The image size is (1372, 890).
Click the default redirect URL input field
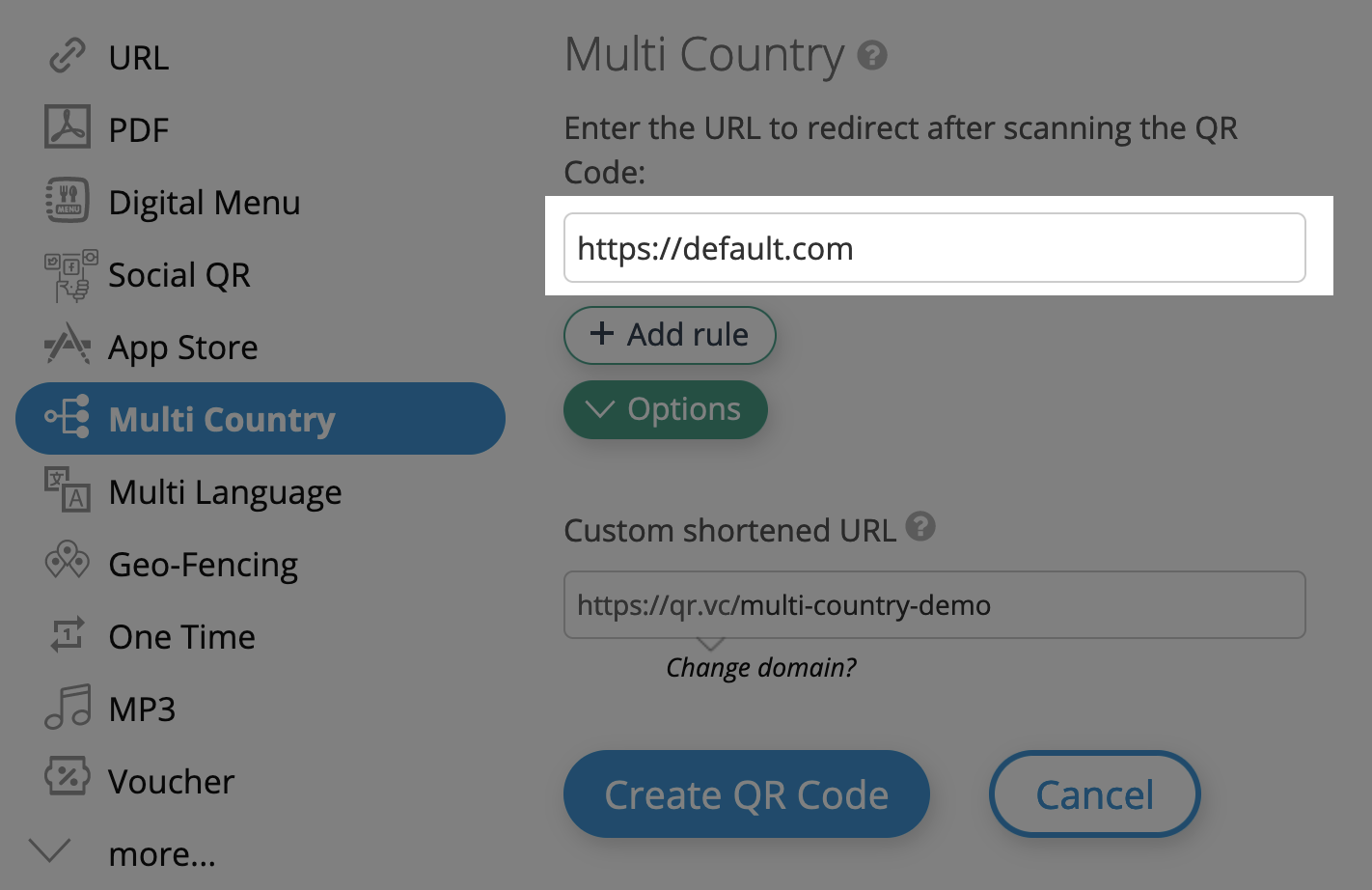933,247
